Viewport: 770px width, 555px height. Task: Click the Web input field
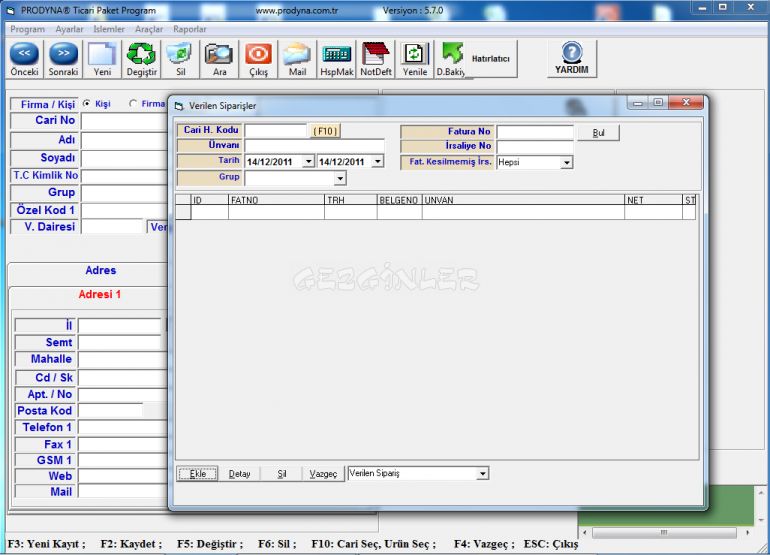coord(123,476)
